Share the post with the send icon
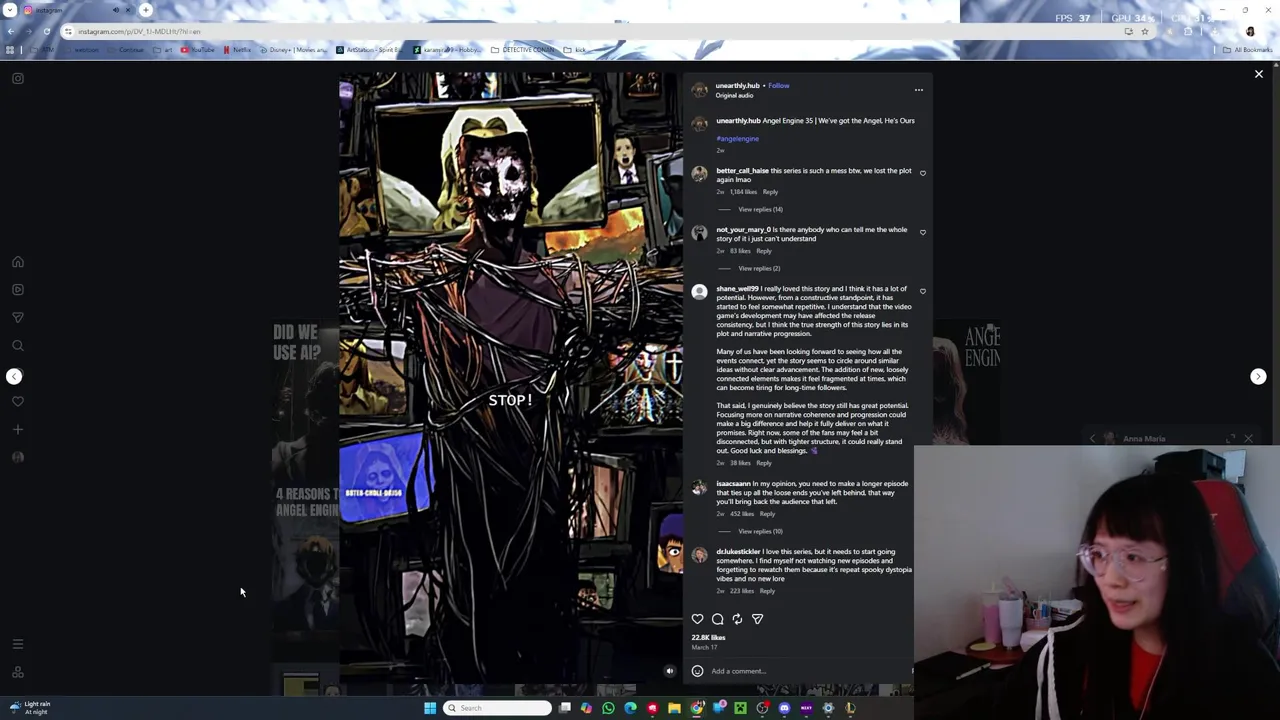Screen dimensions: 1280x720 click(x=757, y=620)
